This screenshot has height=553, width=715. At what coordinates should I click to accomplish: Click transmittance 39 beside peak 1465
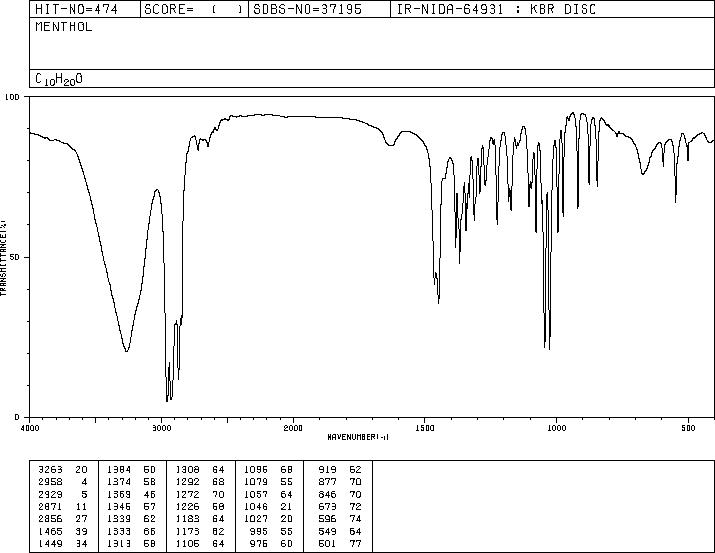[81, 532]
